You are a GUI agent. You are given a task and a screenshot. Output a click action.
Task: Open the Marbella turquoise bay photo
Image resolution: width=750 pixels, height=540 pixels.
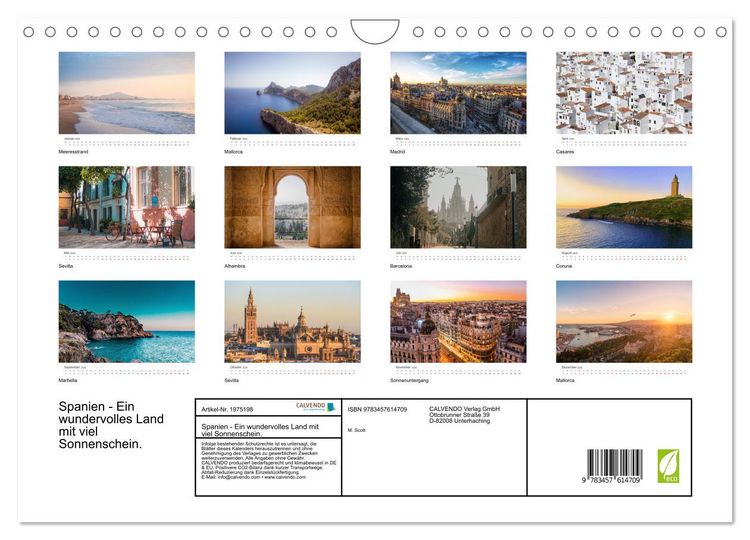point(127,321)
